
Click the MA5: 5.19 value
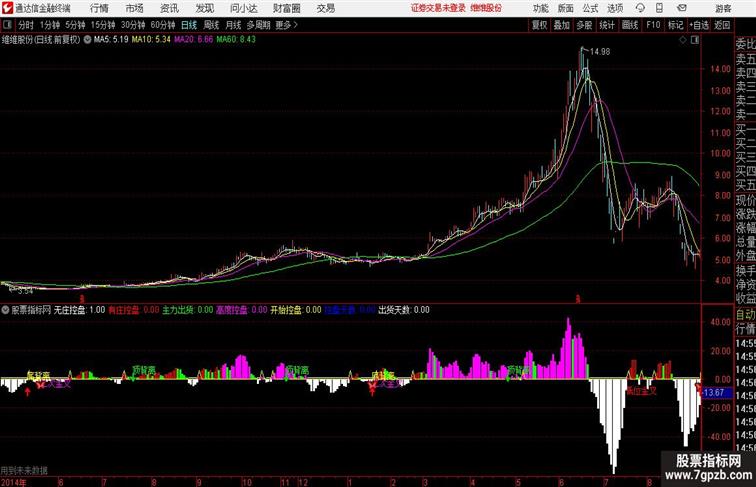pos(111,40)
